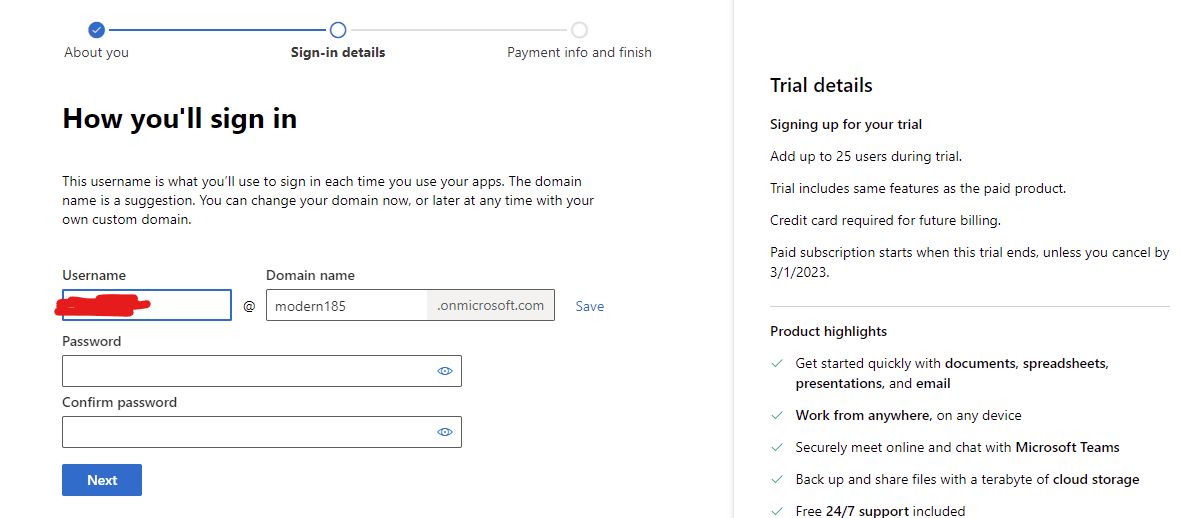Click Credit card required for future billing
This screenshot has width=1180, height=518.
point(886,221)
